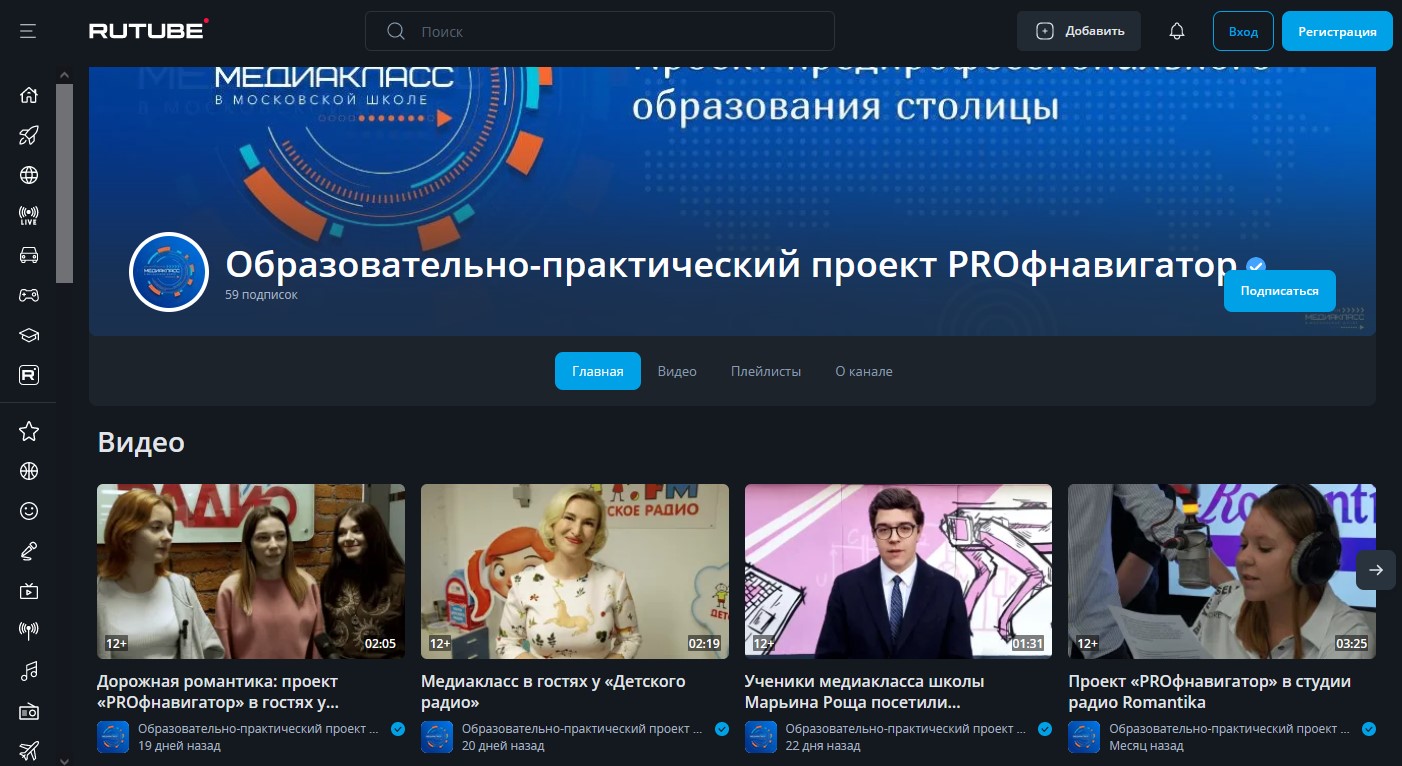
Task: Select the music note icon
Action: pos(29,670)
